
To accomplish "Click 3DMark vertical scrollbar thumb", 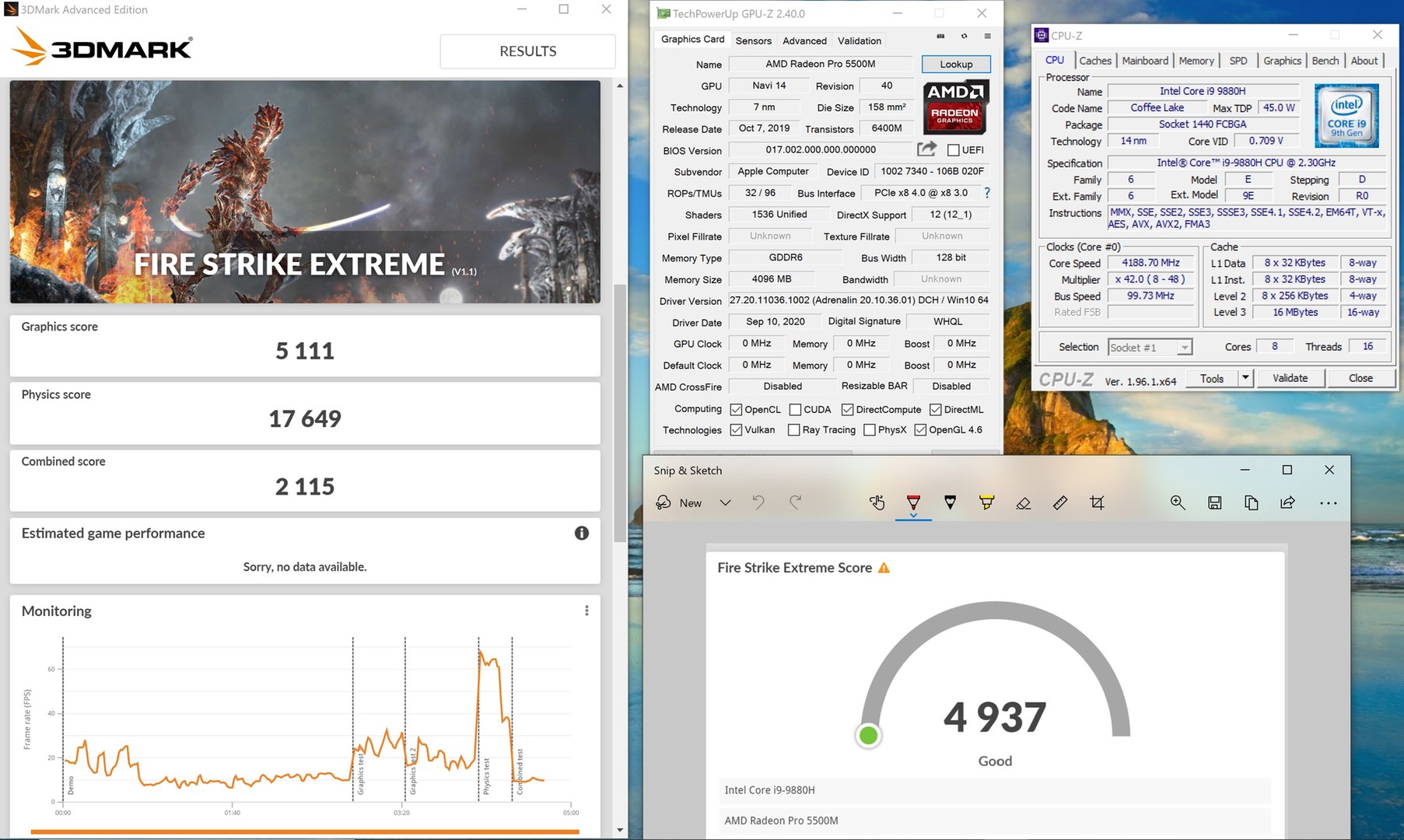I will click(x=620, y=413).
